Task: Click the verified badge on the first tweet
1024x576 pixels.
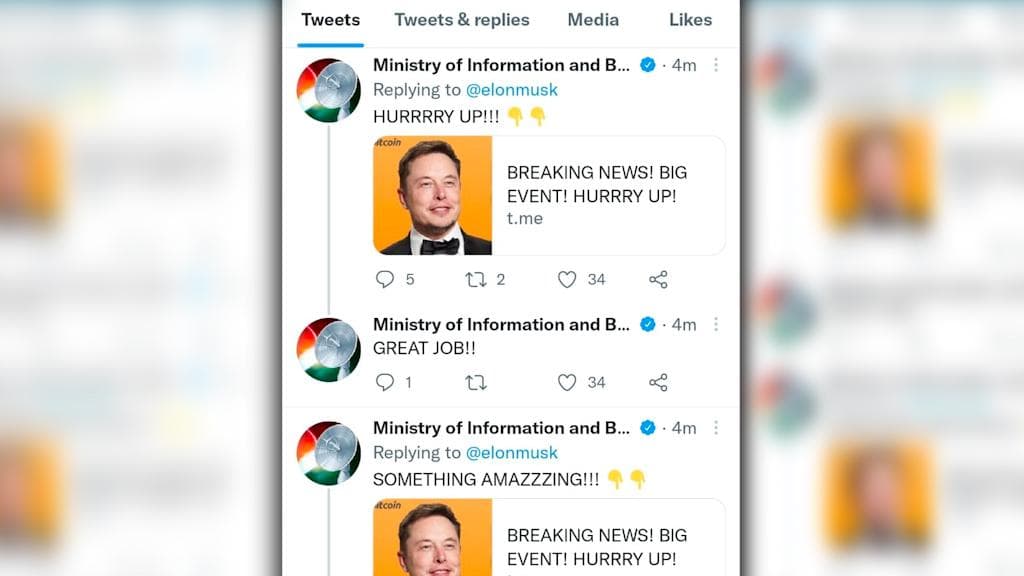Action: pyautogui.click(x=647, y=65)
